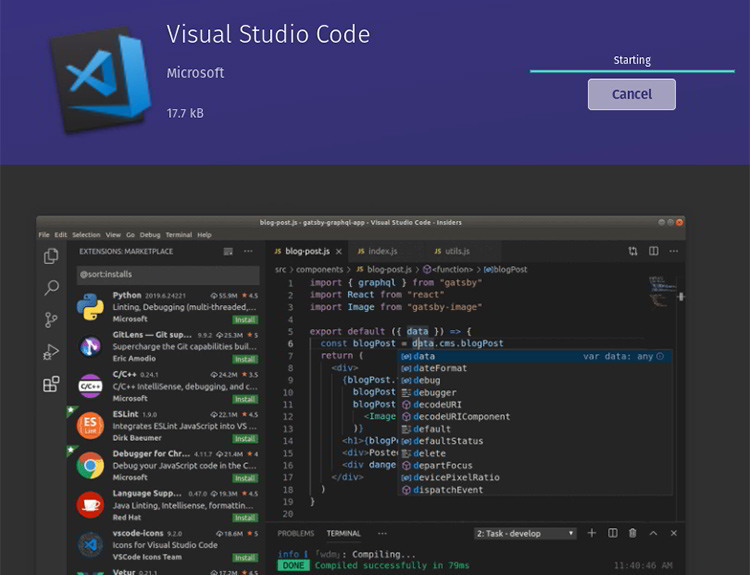Open the VS Code screenshot preview thumbnail
Screen dimensions: 750x575
(x=361, y=395)
